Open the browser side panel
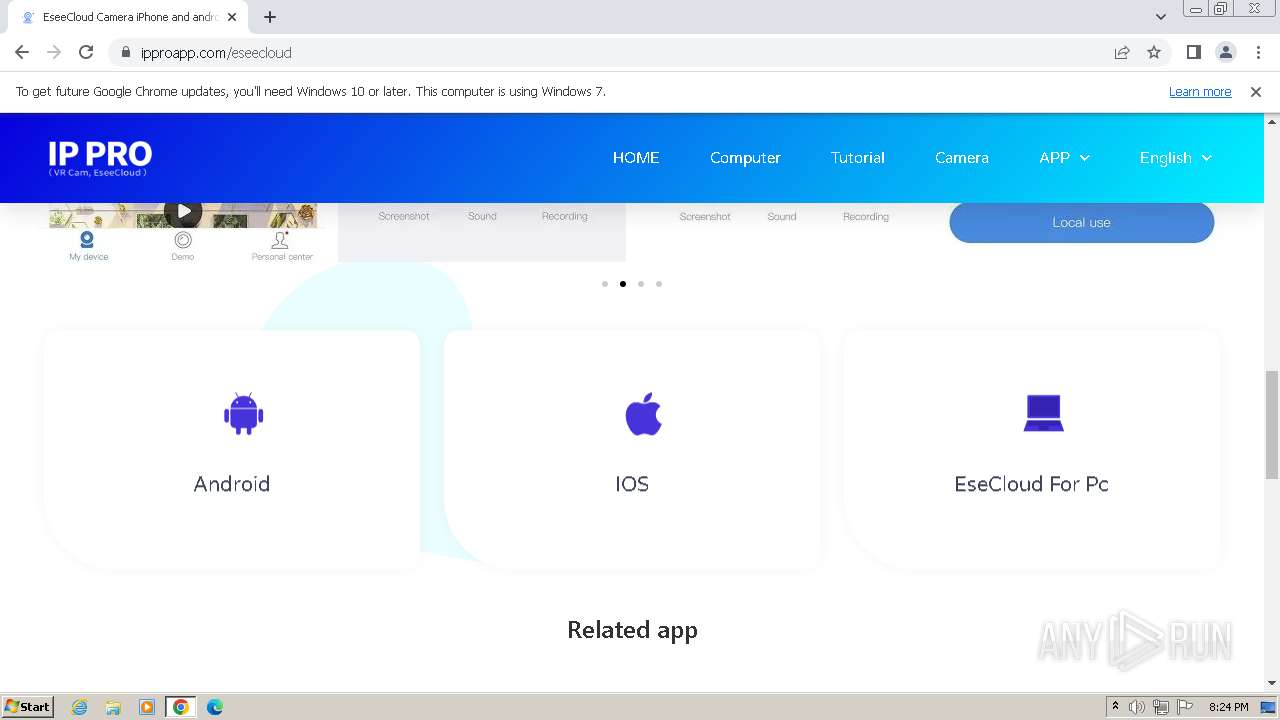The width and height of the screenshot is (1280, 720). click(x=1193, y=52)
